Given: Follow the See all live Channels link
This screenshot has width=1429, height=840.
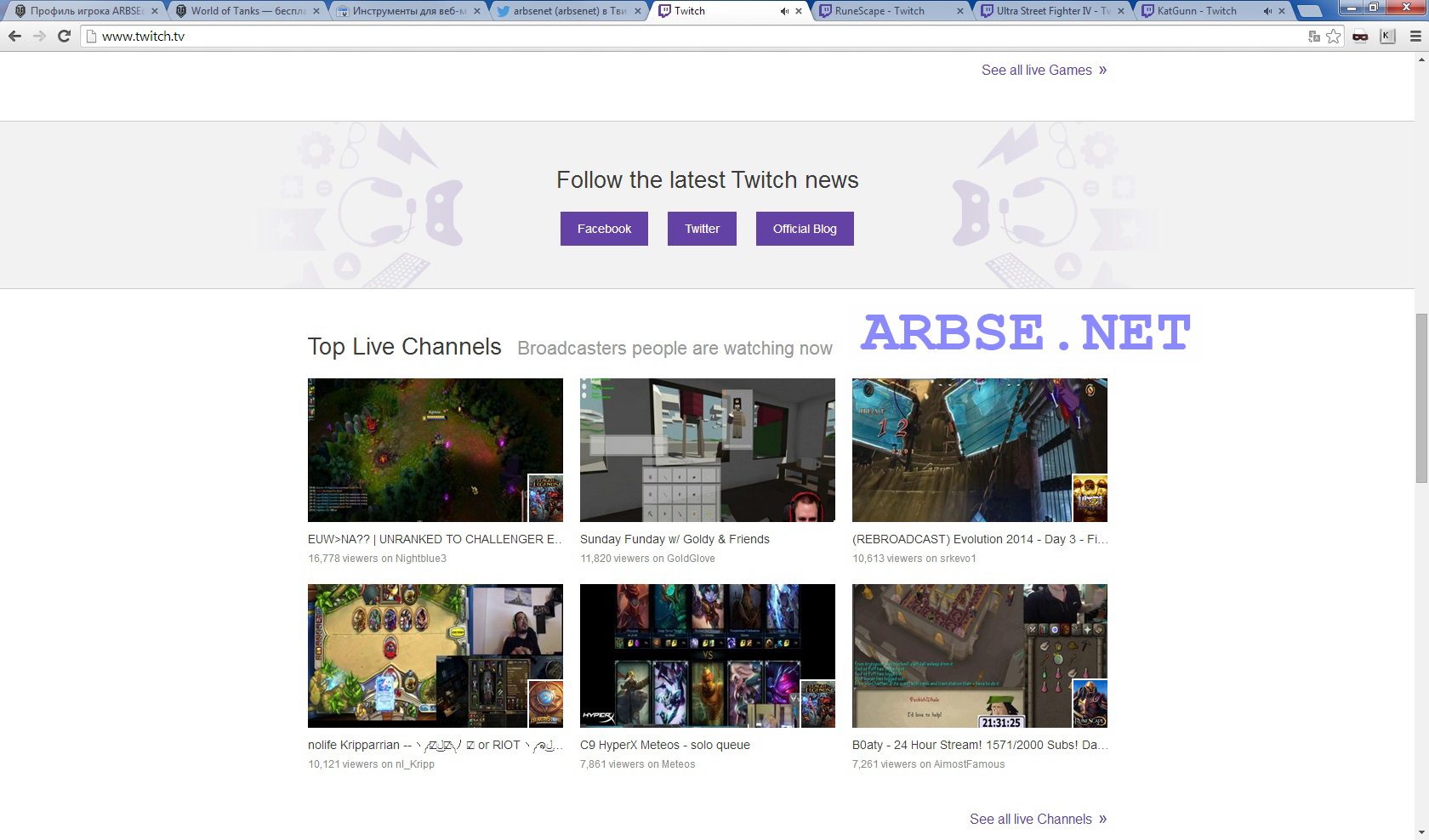Looking at the screenshot, I should tap(1038, 819).
